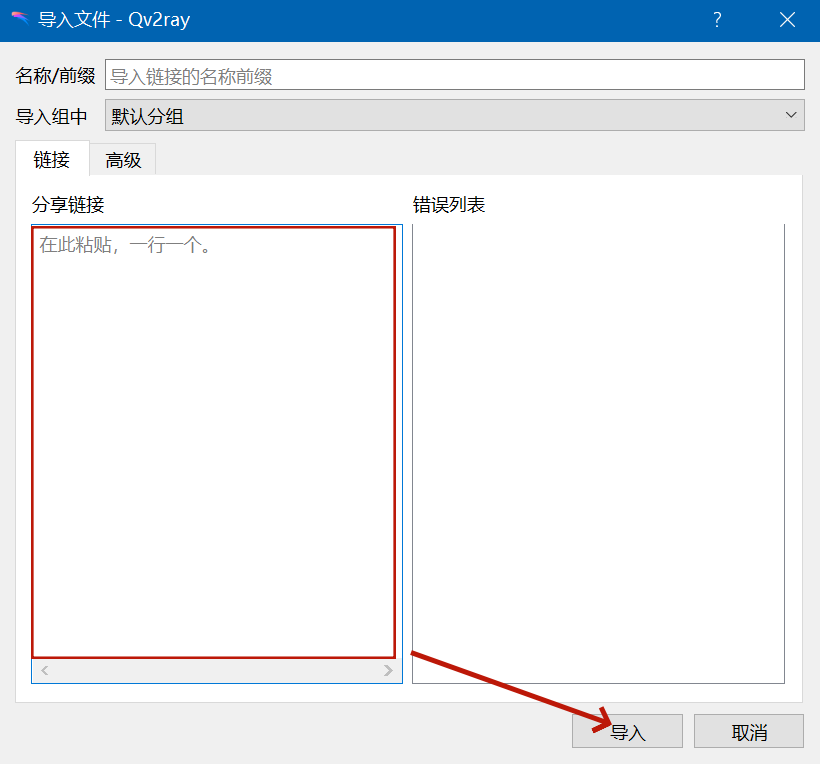The width and height of the screenshot is (820, 764).
Task: Switch to the 链接 tab
Action: point(52,159)
